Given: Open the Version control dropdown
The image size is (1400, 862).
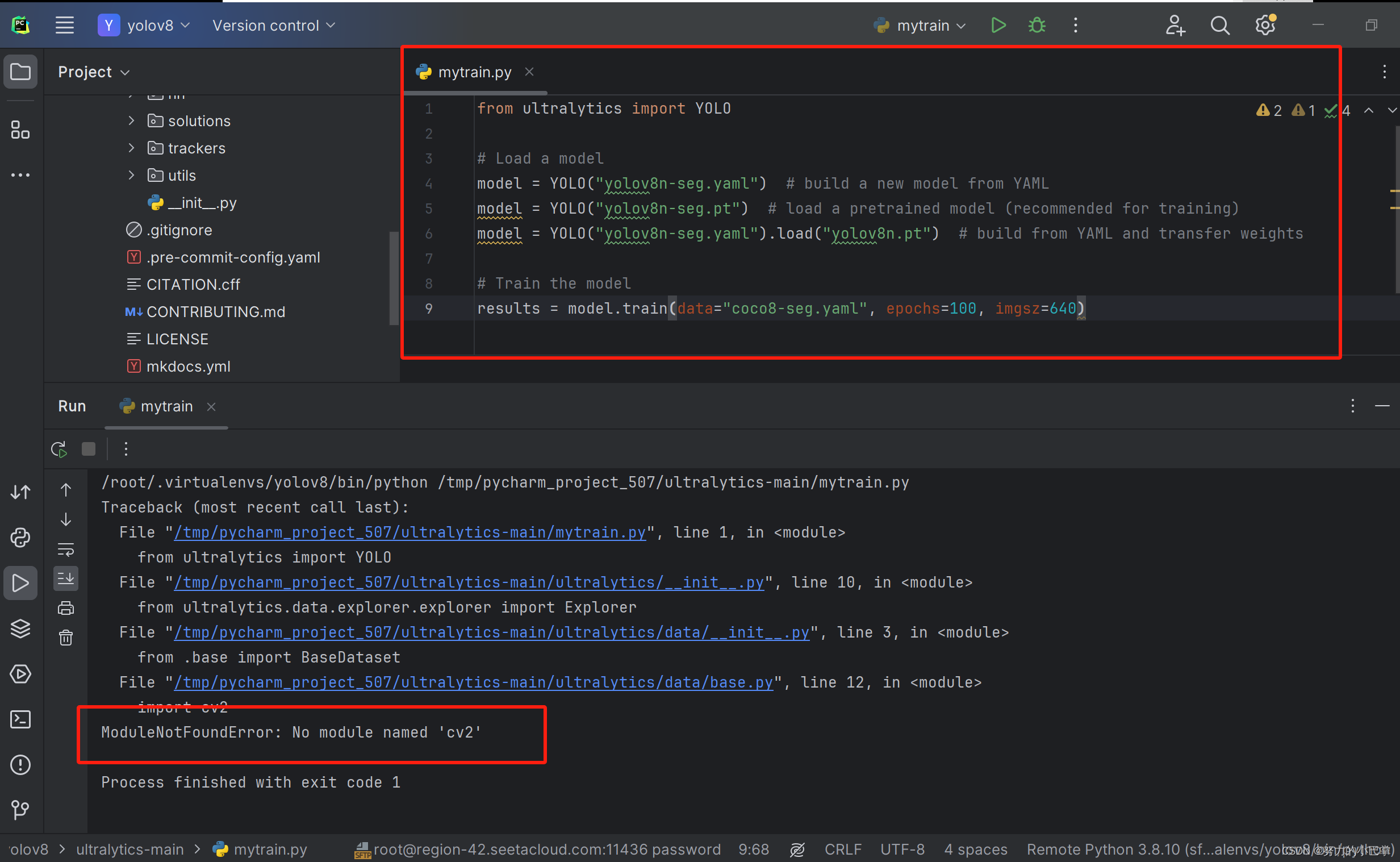Looking at the screenshot, I should point(274,25).
